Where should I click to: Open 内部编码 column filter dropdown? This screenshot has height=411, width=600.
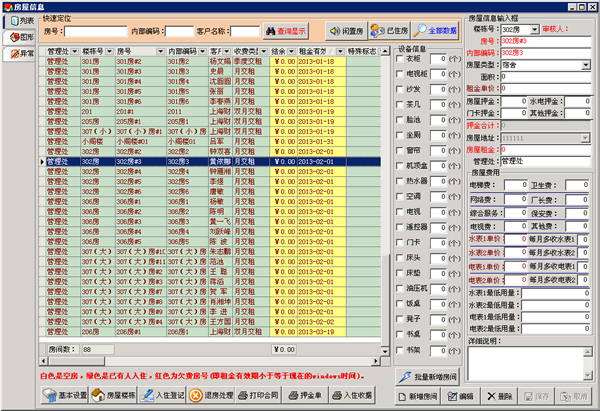coord(202,51)
